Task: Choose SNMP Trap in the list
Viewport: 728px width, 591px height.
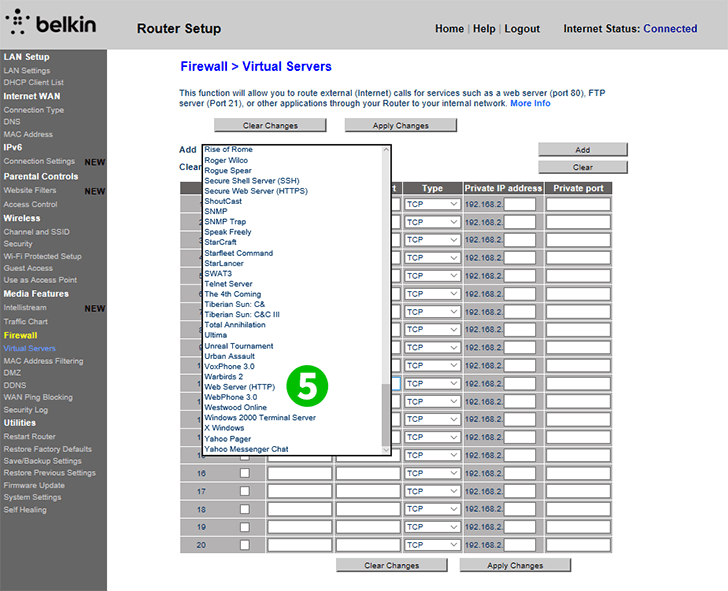Action: coord(225,221)
